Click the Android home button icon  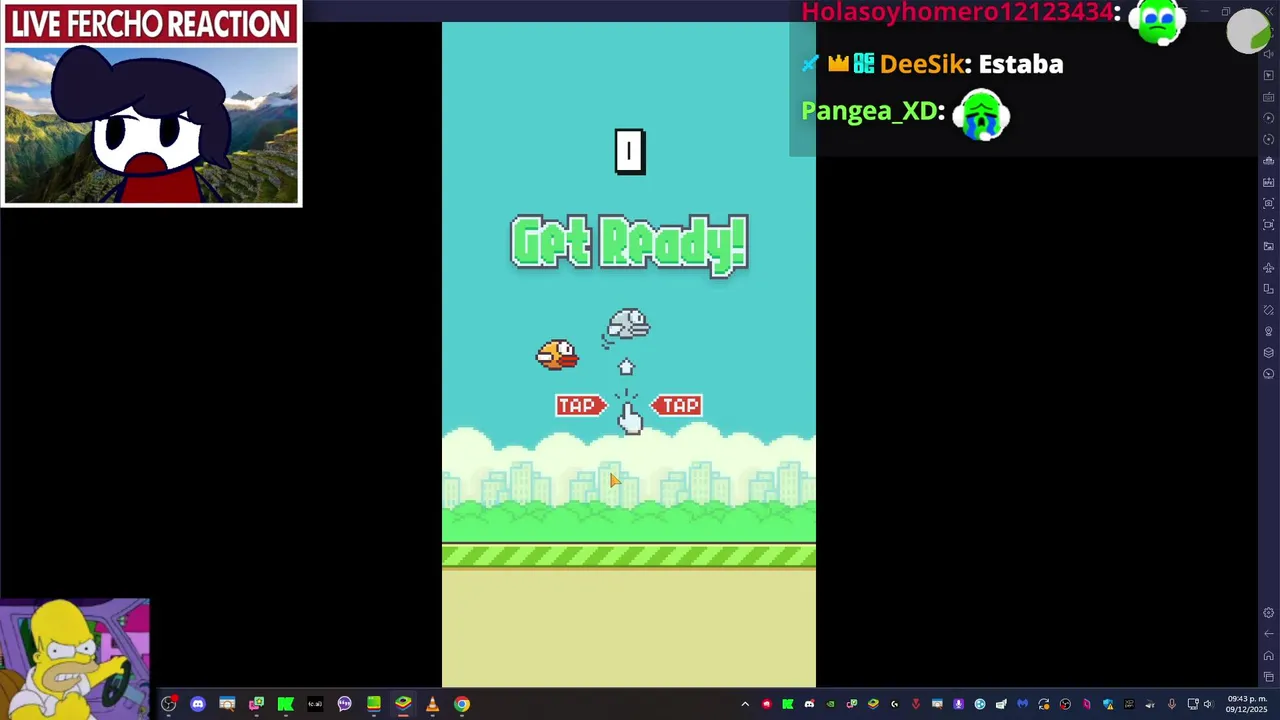[x=1269, y=656]
